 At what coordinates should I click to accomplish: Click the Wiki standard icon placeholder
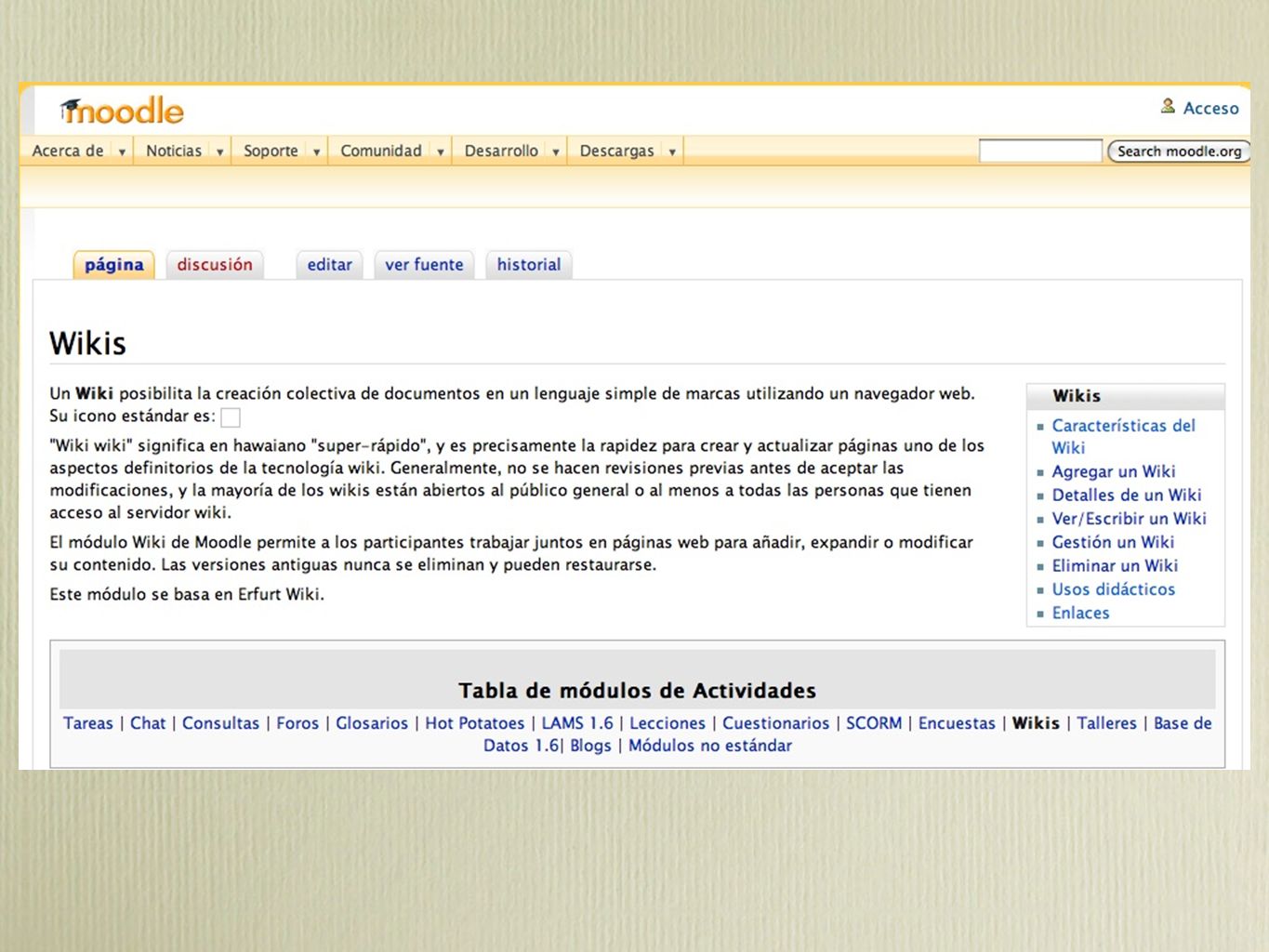231,417
